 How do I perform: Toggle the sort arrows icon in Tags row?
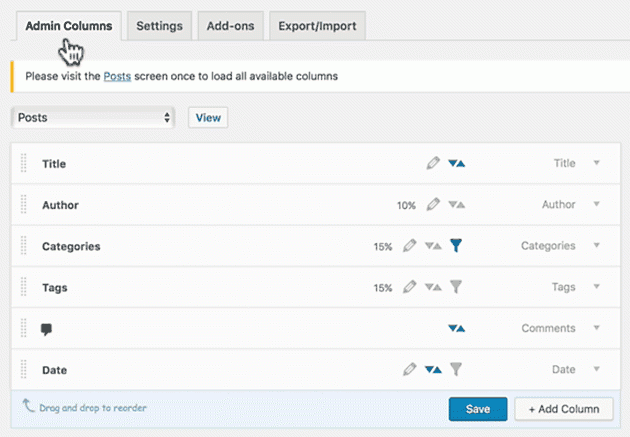pos(433,287)
